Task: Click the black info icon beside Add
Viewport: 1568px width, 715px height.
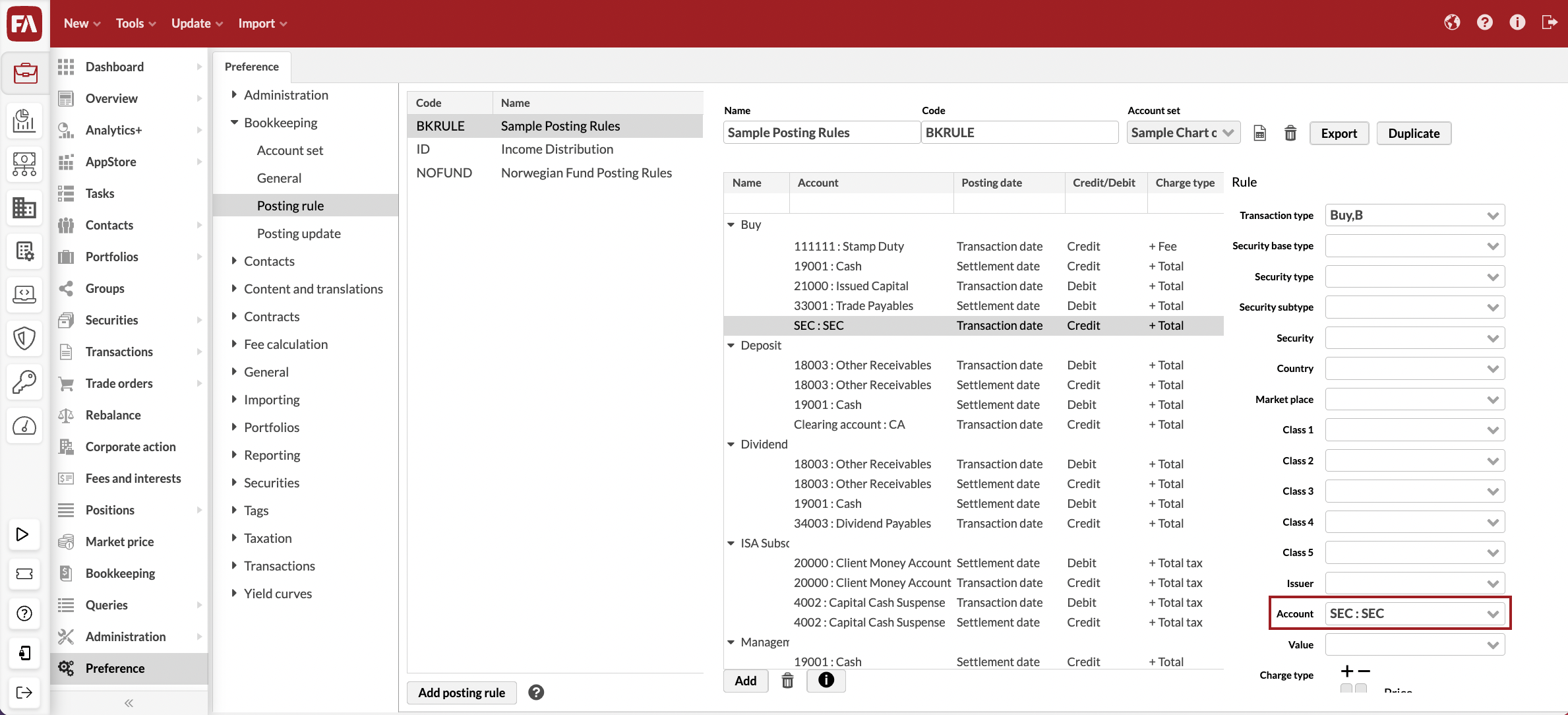Action: pos(826,680)
